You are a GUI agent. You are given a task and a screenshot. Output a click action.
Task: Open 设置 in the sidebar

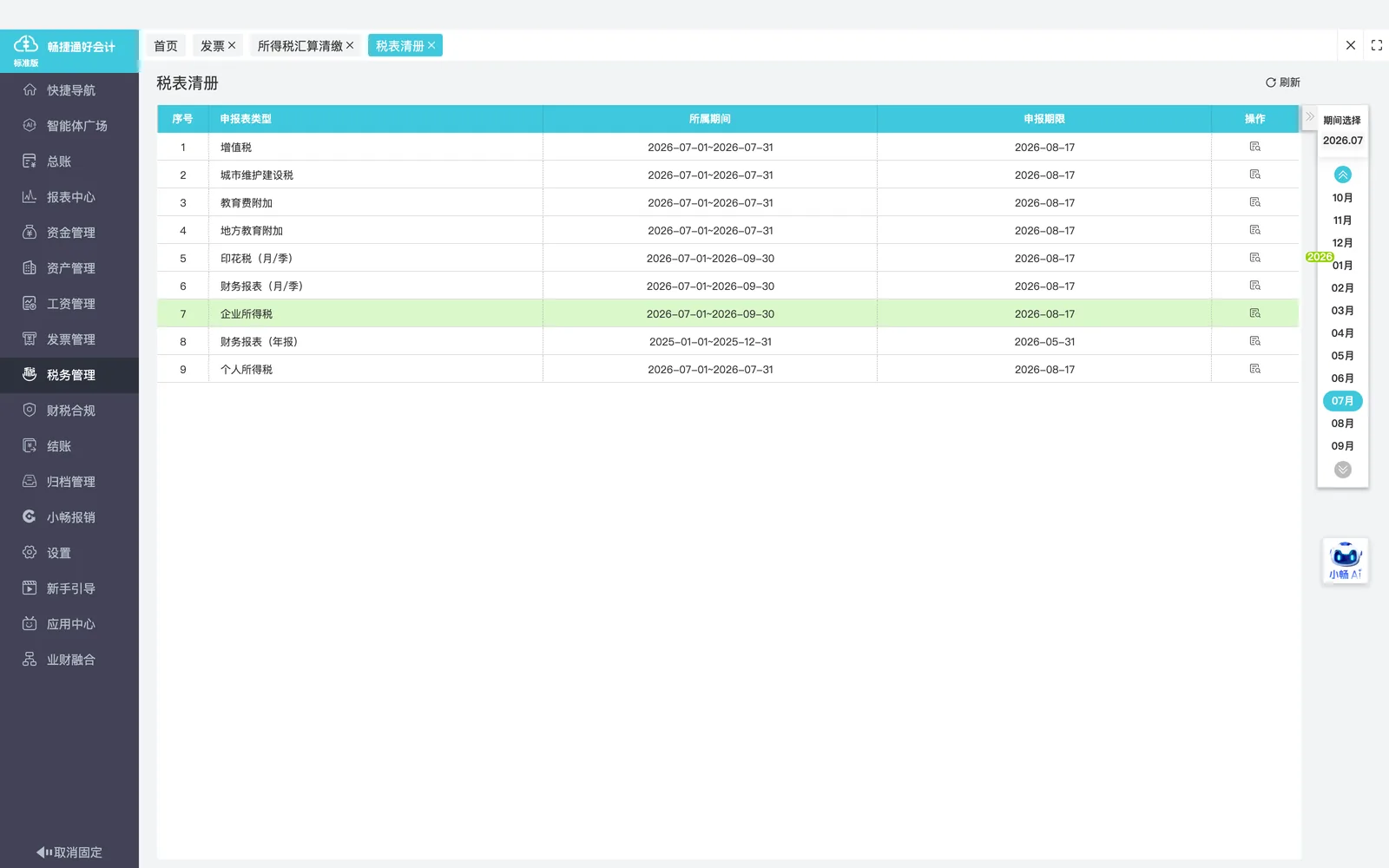coord(69,553)
